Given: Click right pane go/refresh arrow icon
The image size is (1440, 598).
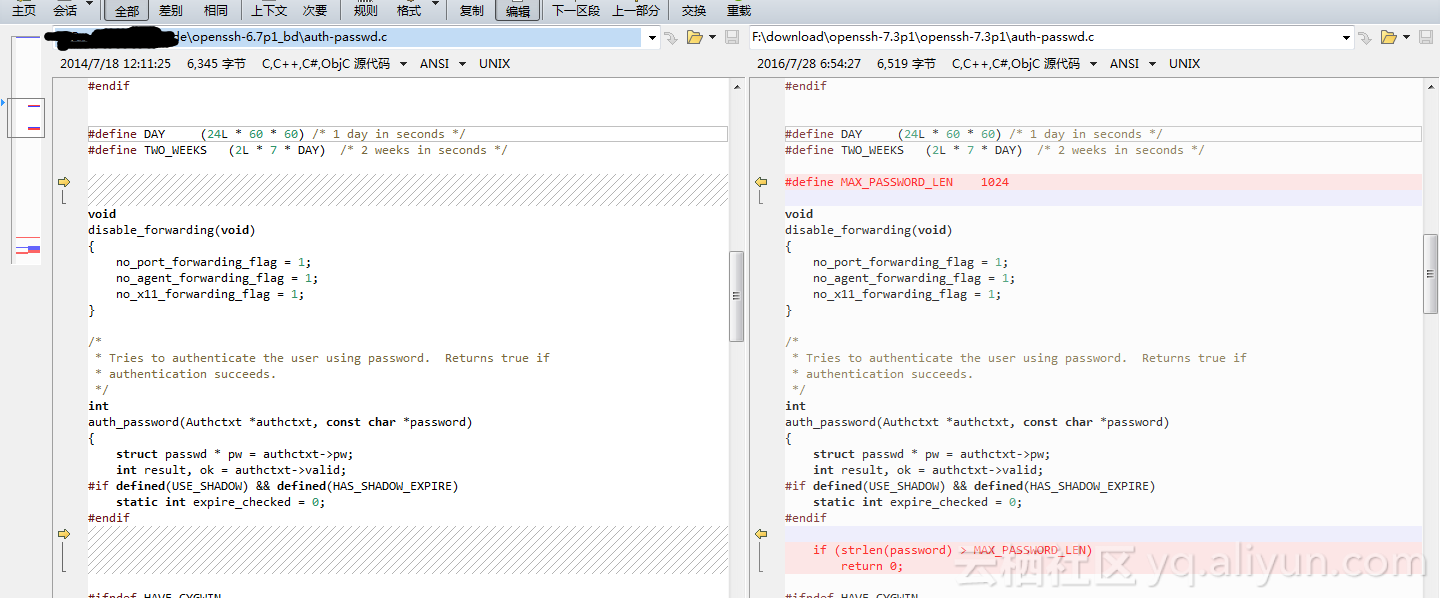Looking at the screenshot, I should pyautogui.click(x=1365, y=38).
